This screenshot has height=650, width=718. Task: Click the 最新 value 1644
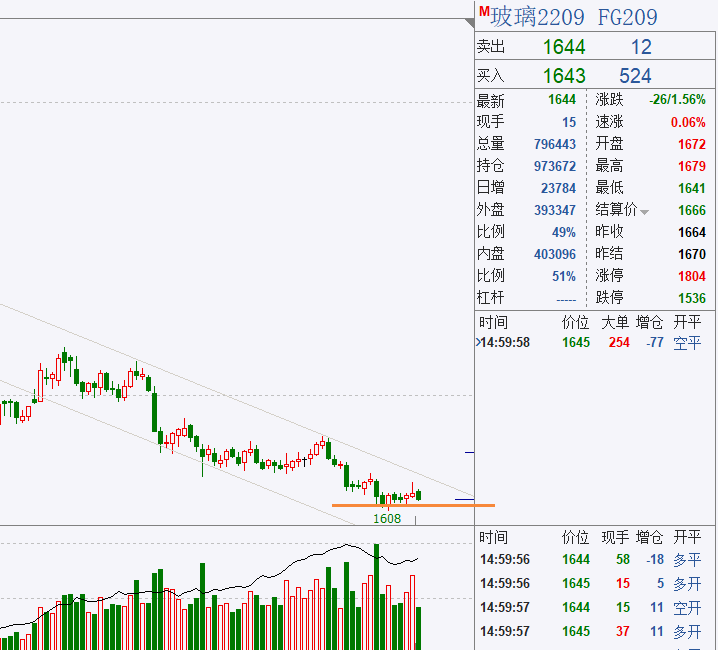click(x=562, y=99)
